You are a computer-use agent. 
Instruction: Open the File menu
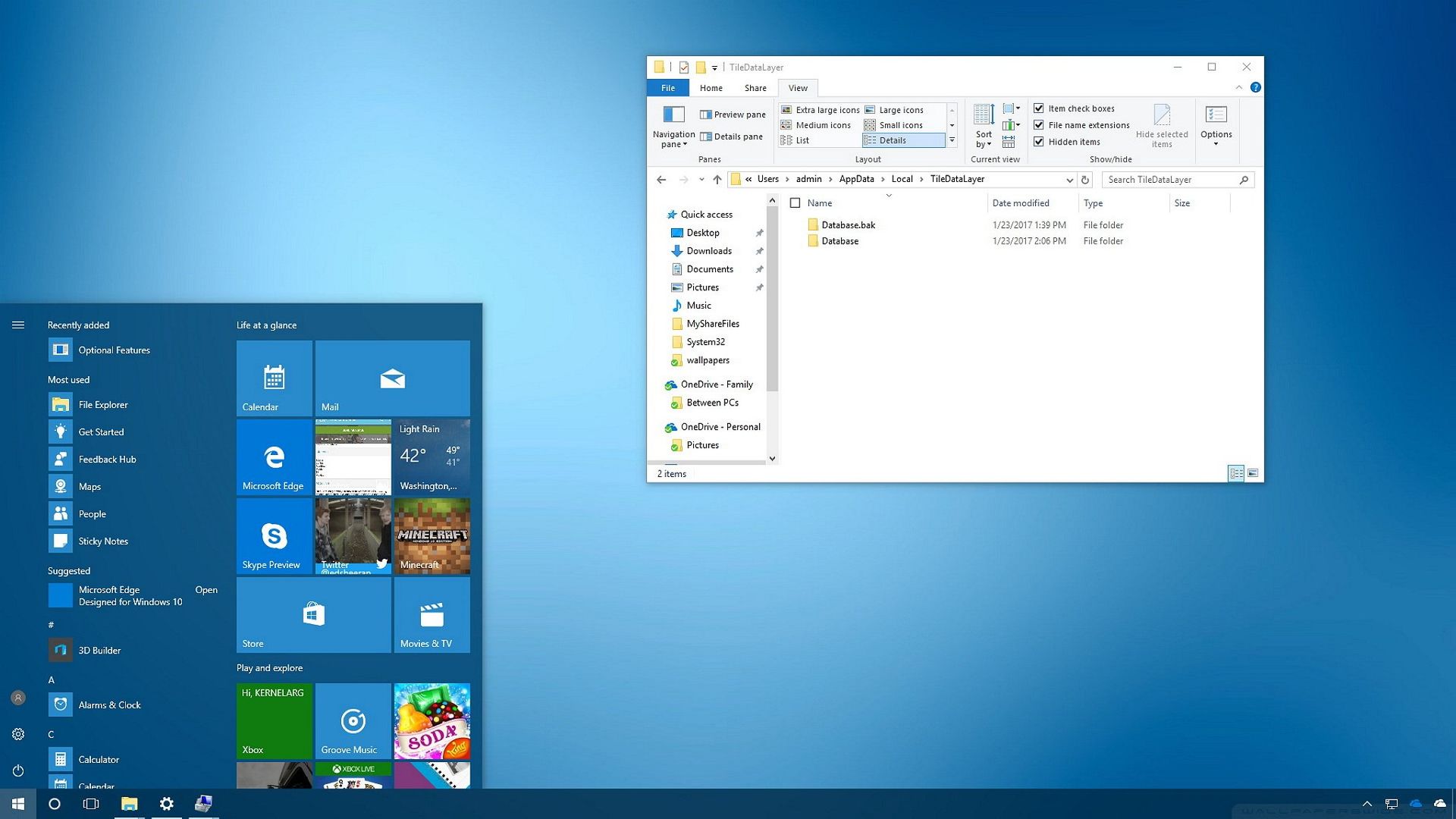tap(667, 88)
